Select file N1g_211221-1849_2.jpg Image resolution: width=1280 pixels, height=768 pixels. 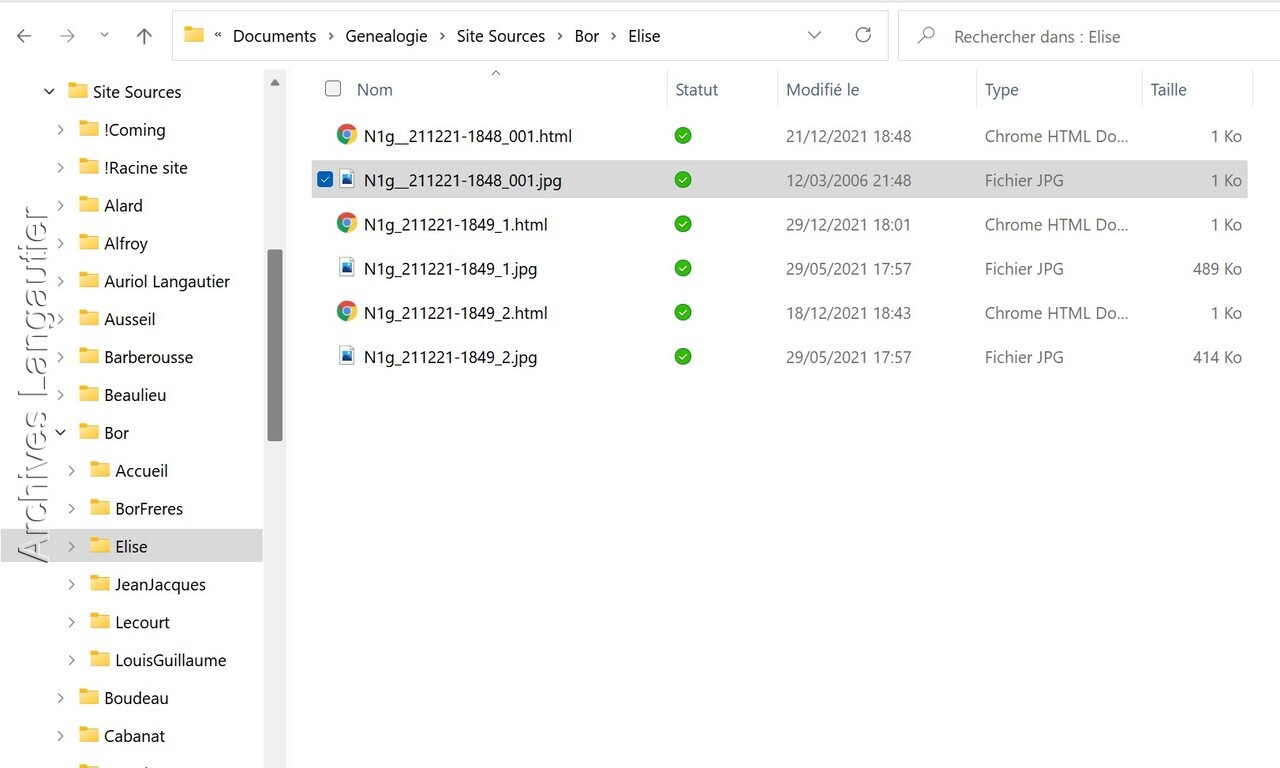pyautogui.click(x=451, y=357)
